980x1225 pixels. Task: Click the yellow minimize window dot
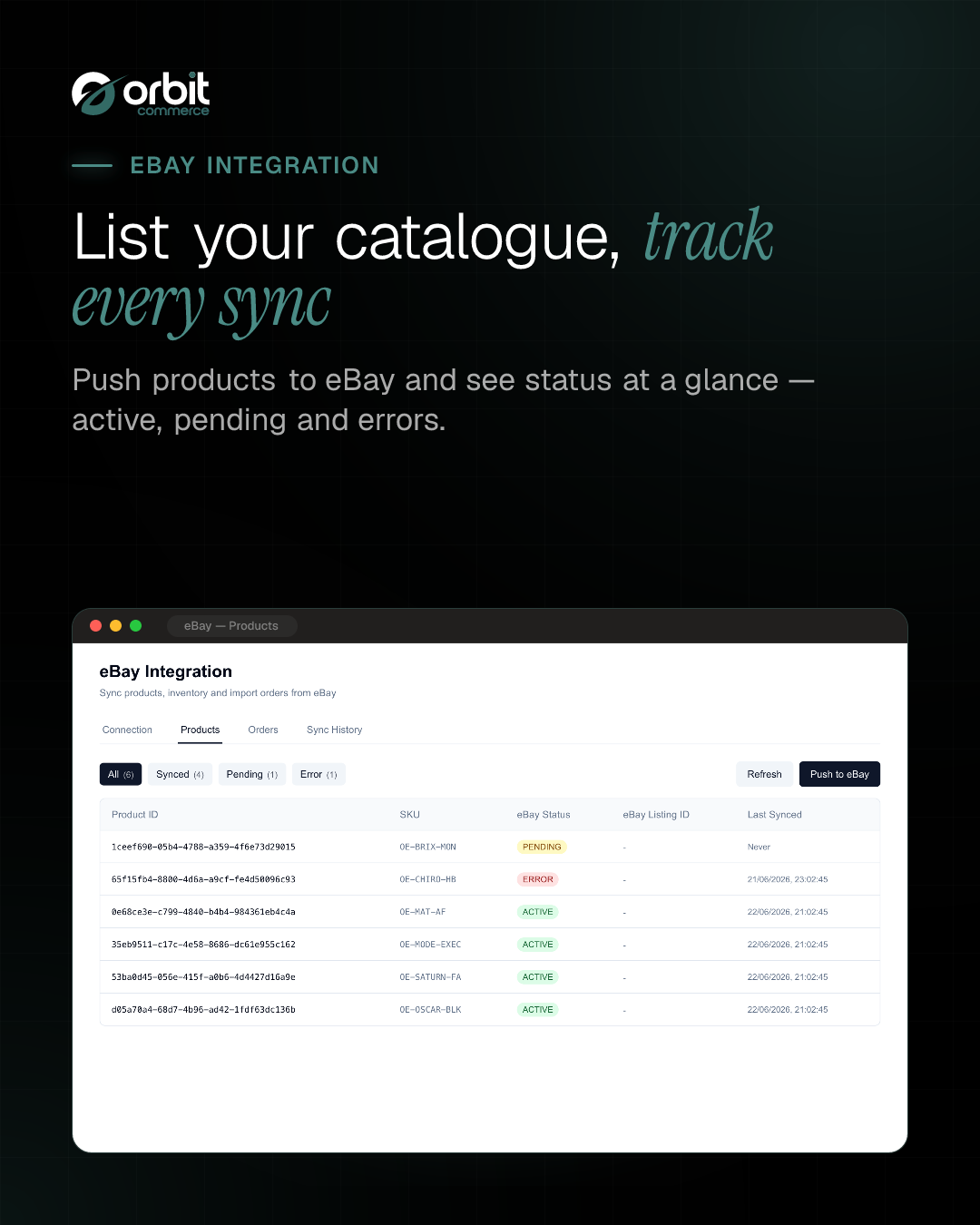click(115, 626)
